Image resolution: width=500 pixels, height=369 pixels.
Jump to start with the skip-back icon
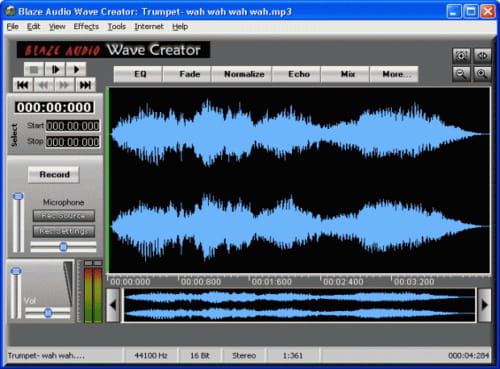[x=23, y=85]
